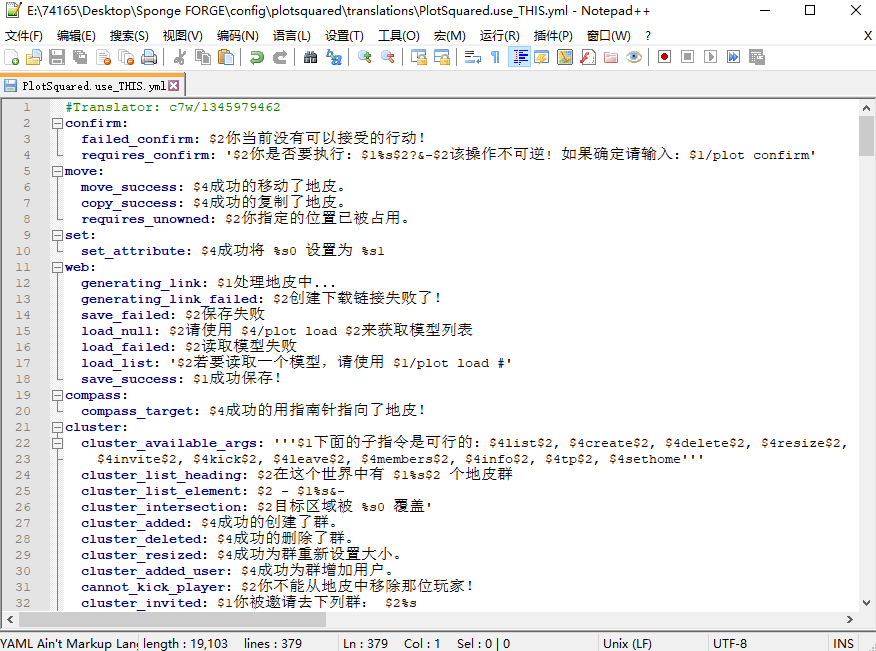Open Find with the binoculars icon
Viewport: 876px width, 651px height.
(310, 57)
